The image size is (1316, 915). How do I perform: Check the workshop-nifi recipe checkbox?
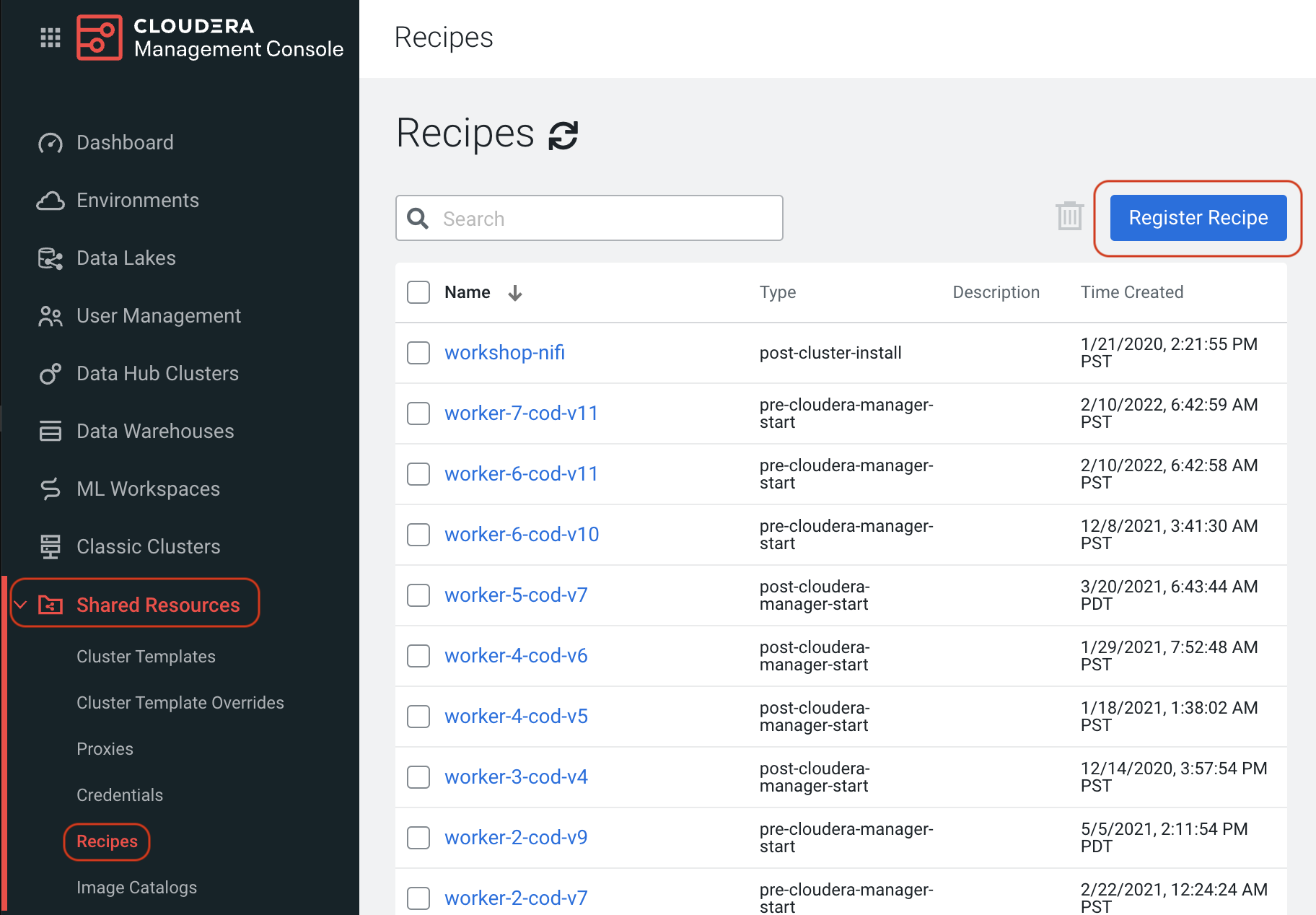click(418, 353)
